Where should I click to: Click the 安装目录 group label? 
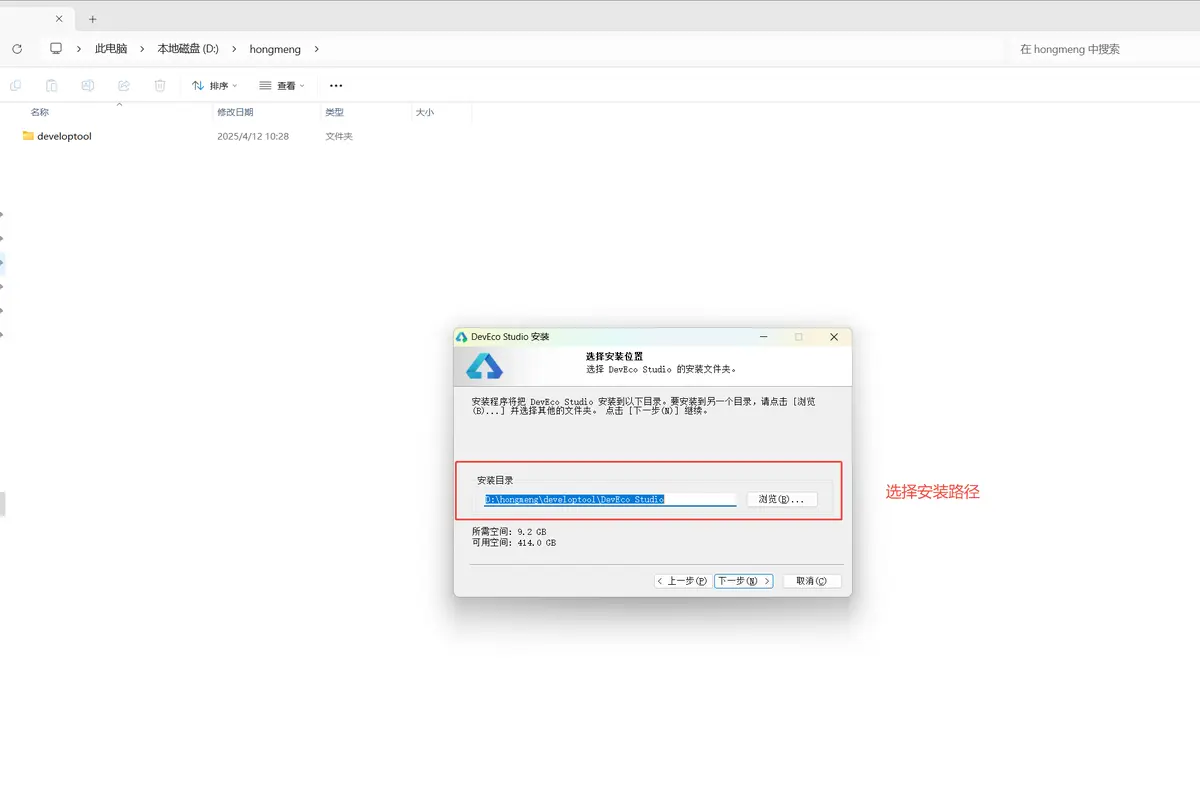point(495,480)
